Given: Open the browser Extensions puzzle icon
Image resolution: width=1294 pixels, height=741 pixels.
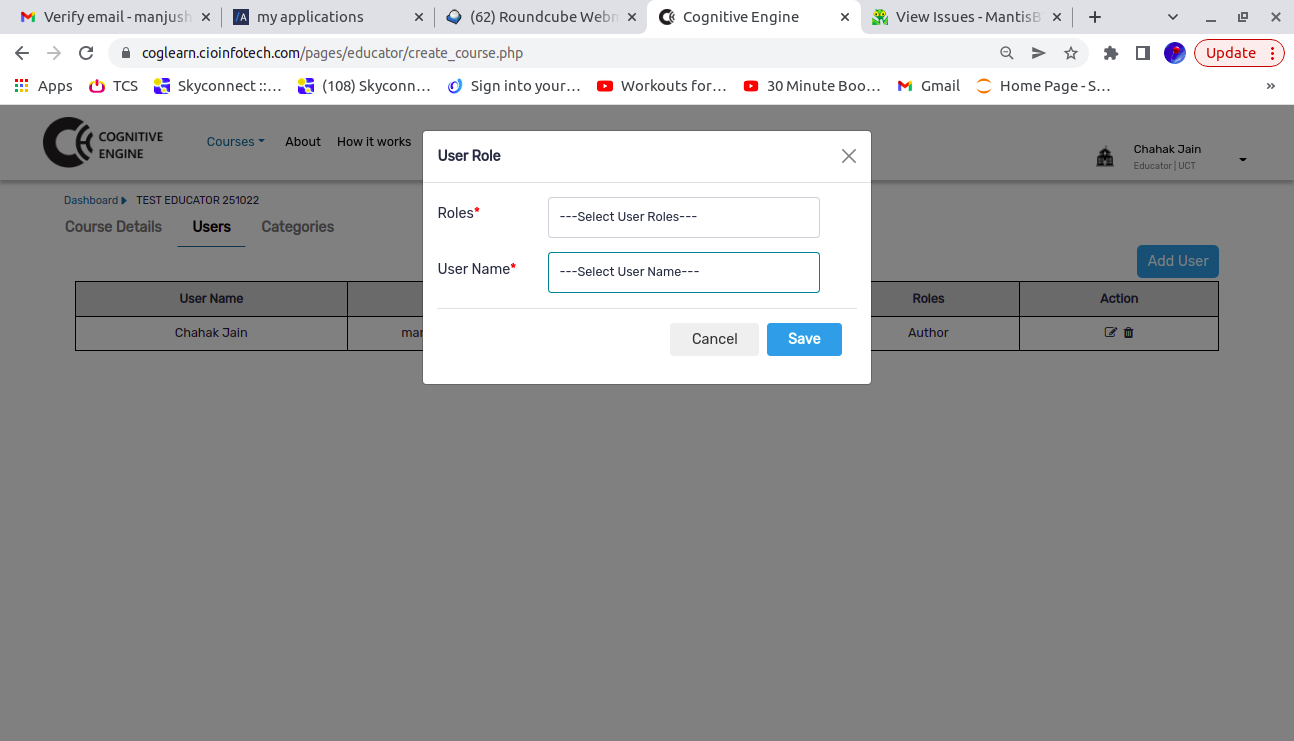Looking at the screenshot, I should coord(1110,53).
